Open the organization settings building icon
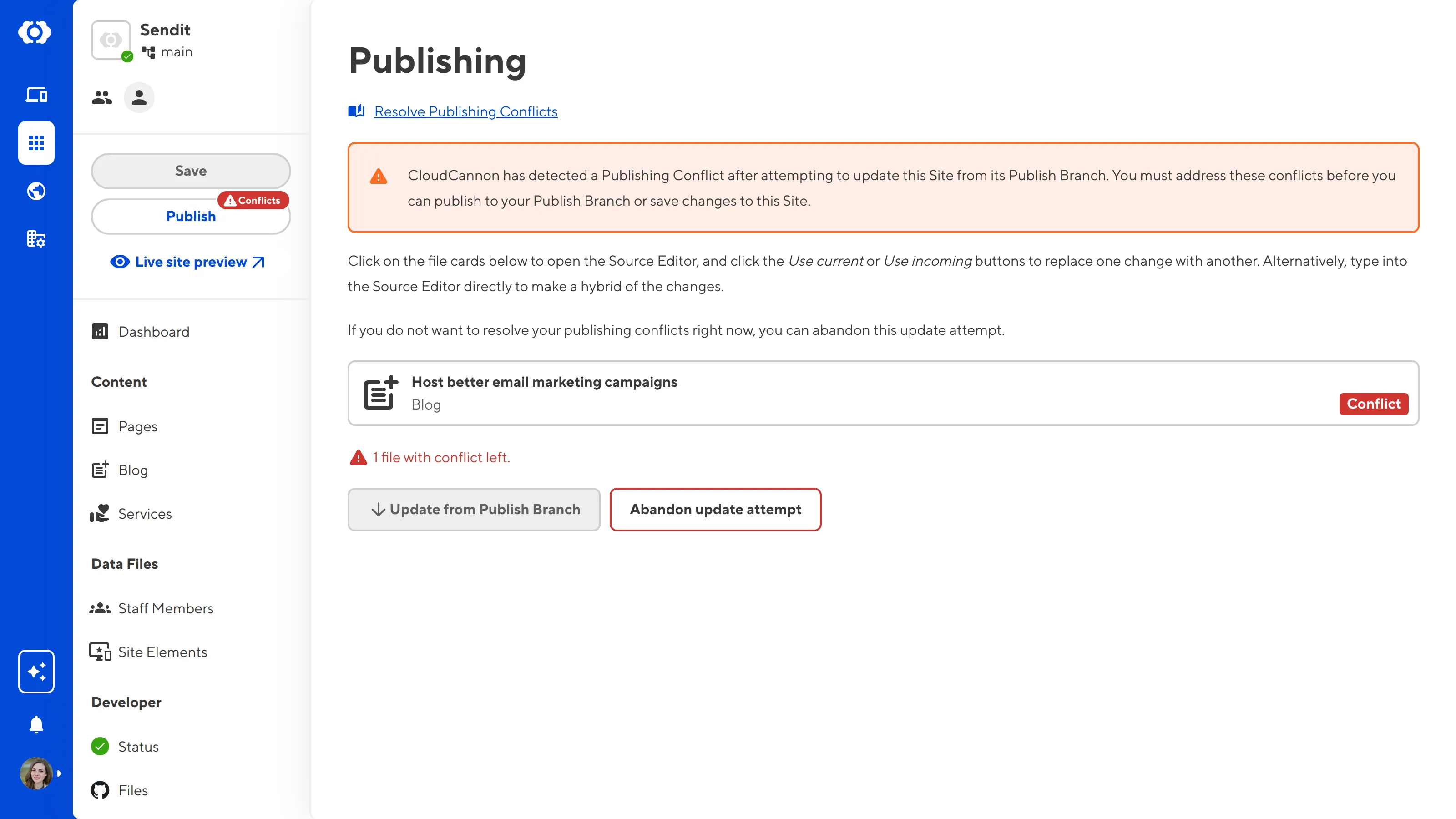The image size is (1456, 819). coord(36,238)
